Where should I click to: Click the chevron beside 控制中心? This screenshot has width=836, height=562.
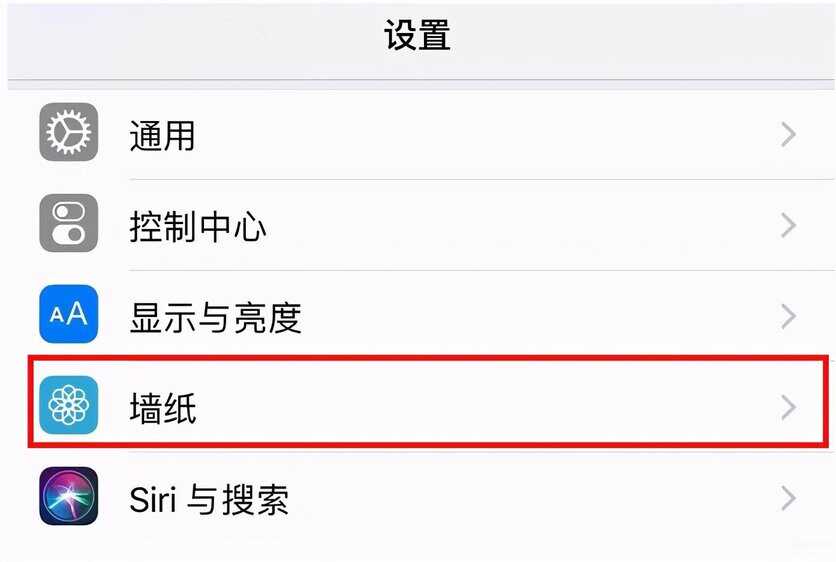tap(788, 225)
